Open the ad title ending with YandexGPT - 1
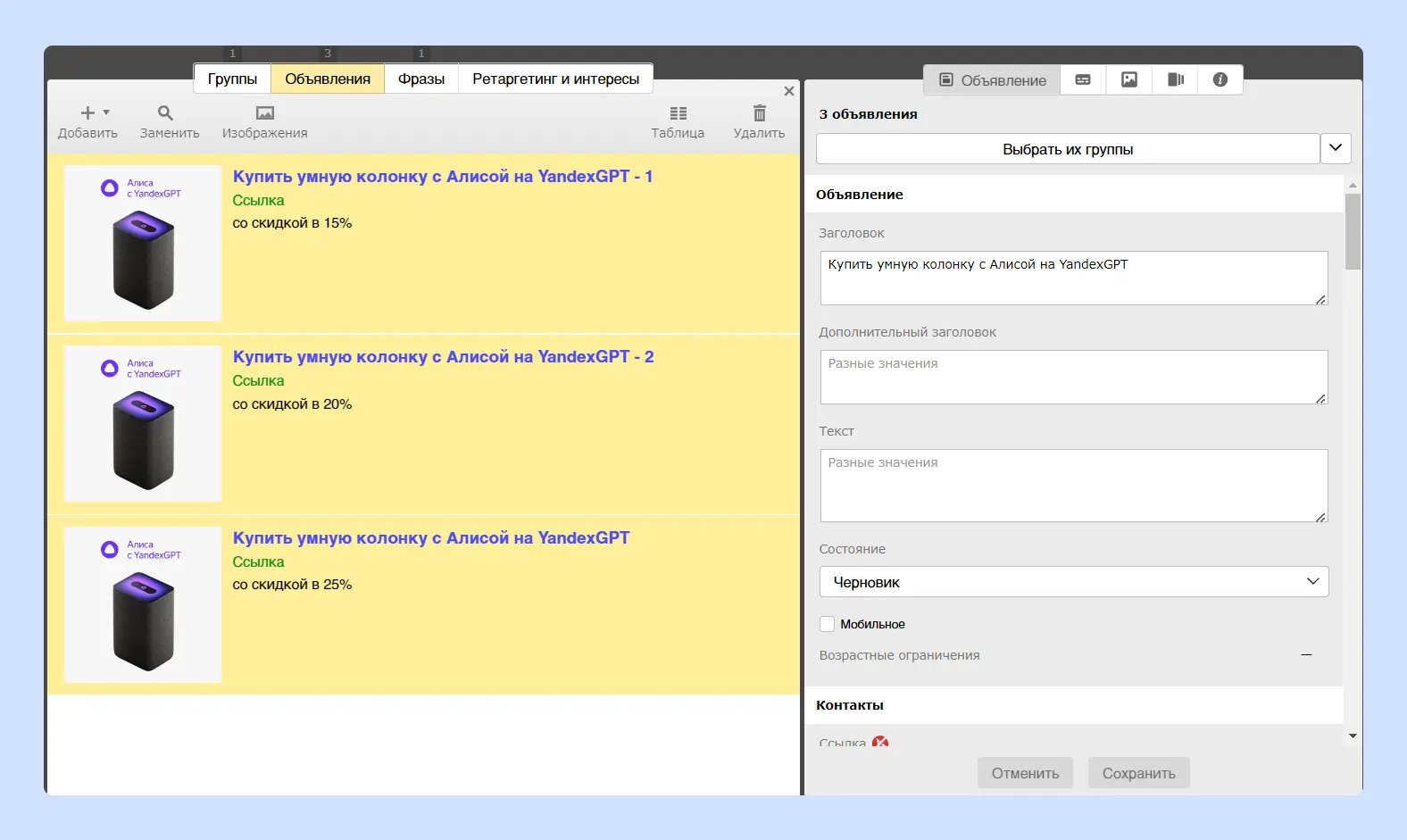Image resolution: width=1407 pixels, height=840 pixels. [x=443, y=177]
